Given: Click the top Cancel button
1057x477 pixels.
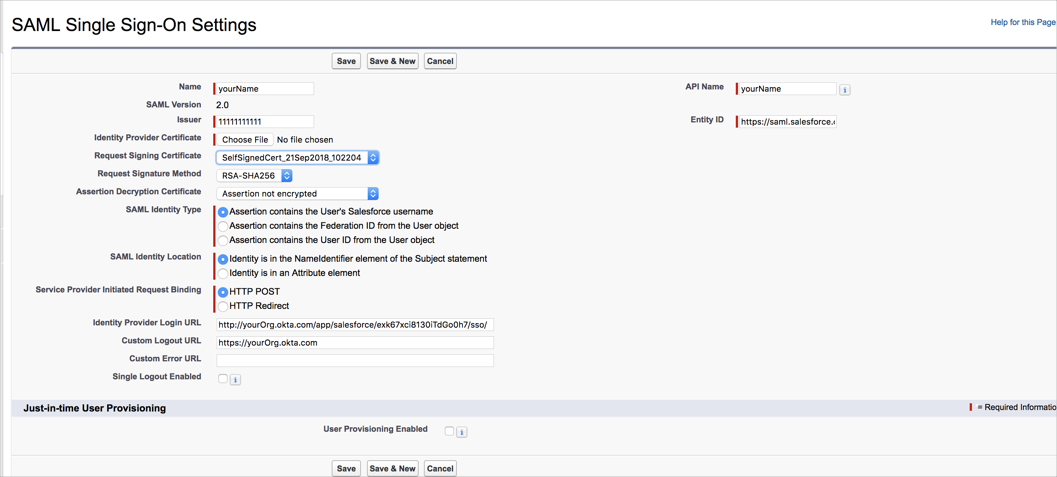Looking at the screenshot, I should [x=440, y=61].
